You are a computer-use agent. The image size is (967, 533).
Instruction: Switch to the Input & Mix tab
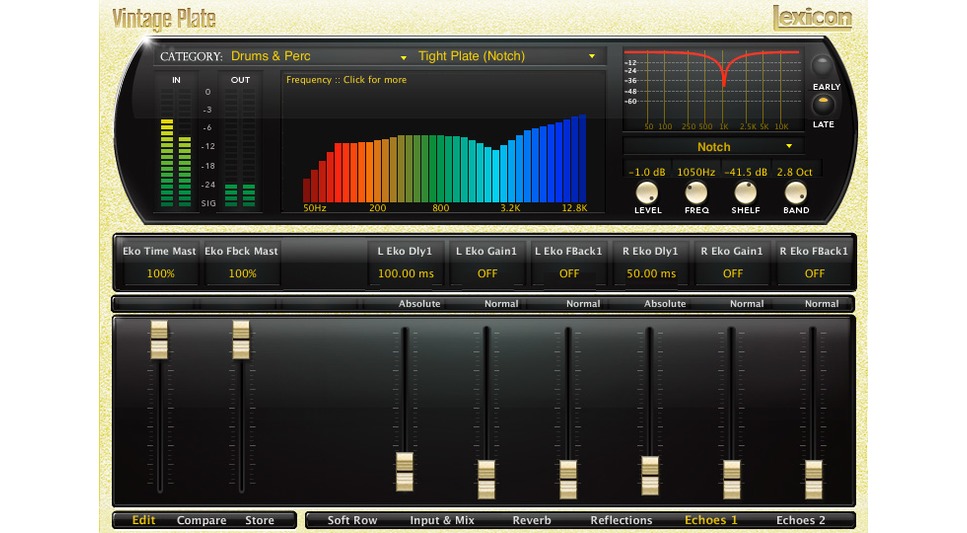pyautogui.click(x=442, y=520)
